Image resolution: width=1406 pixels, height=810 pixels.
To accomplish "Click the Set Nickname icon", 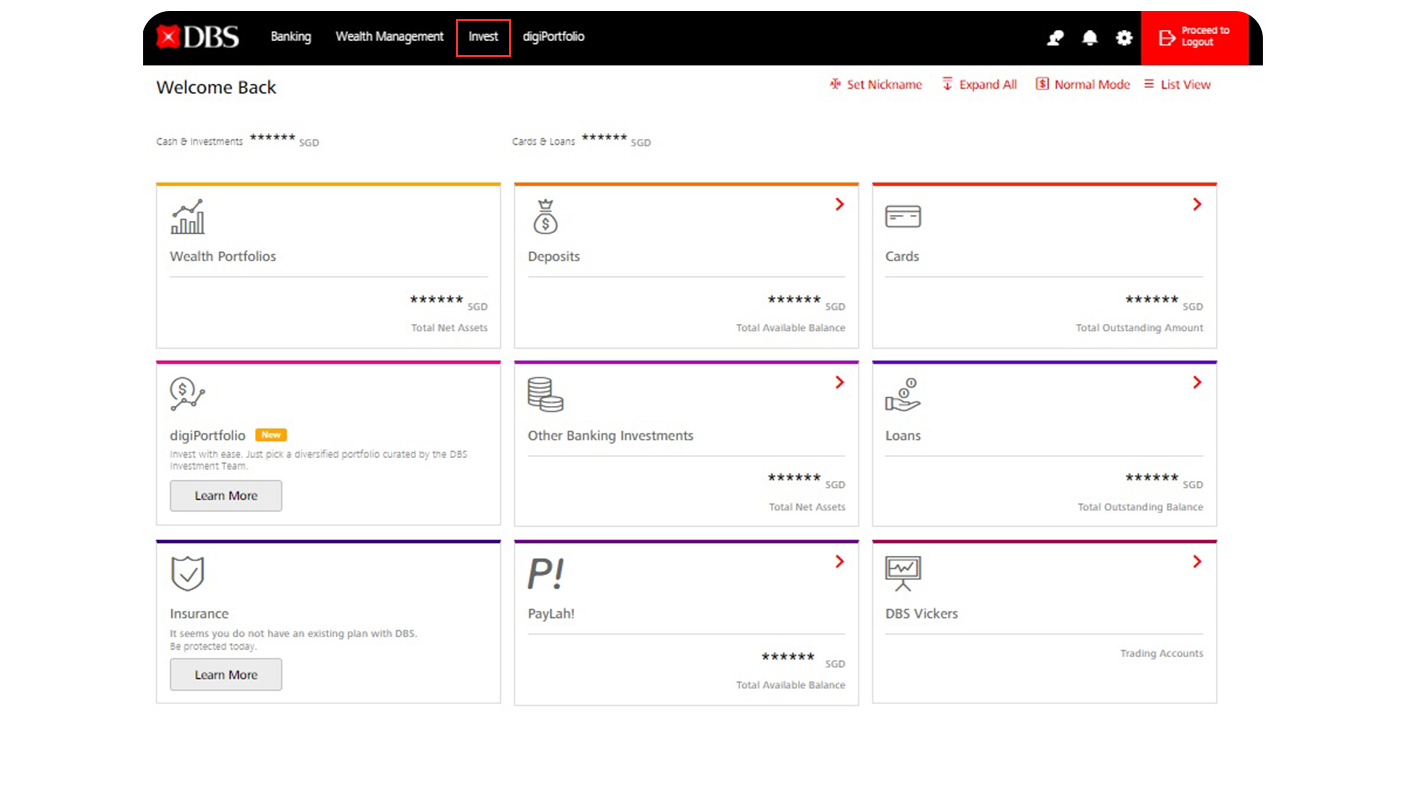I will coord(835,84).
